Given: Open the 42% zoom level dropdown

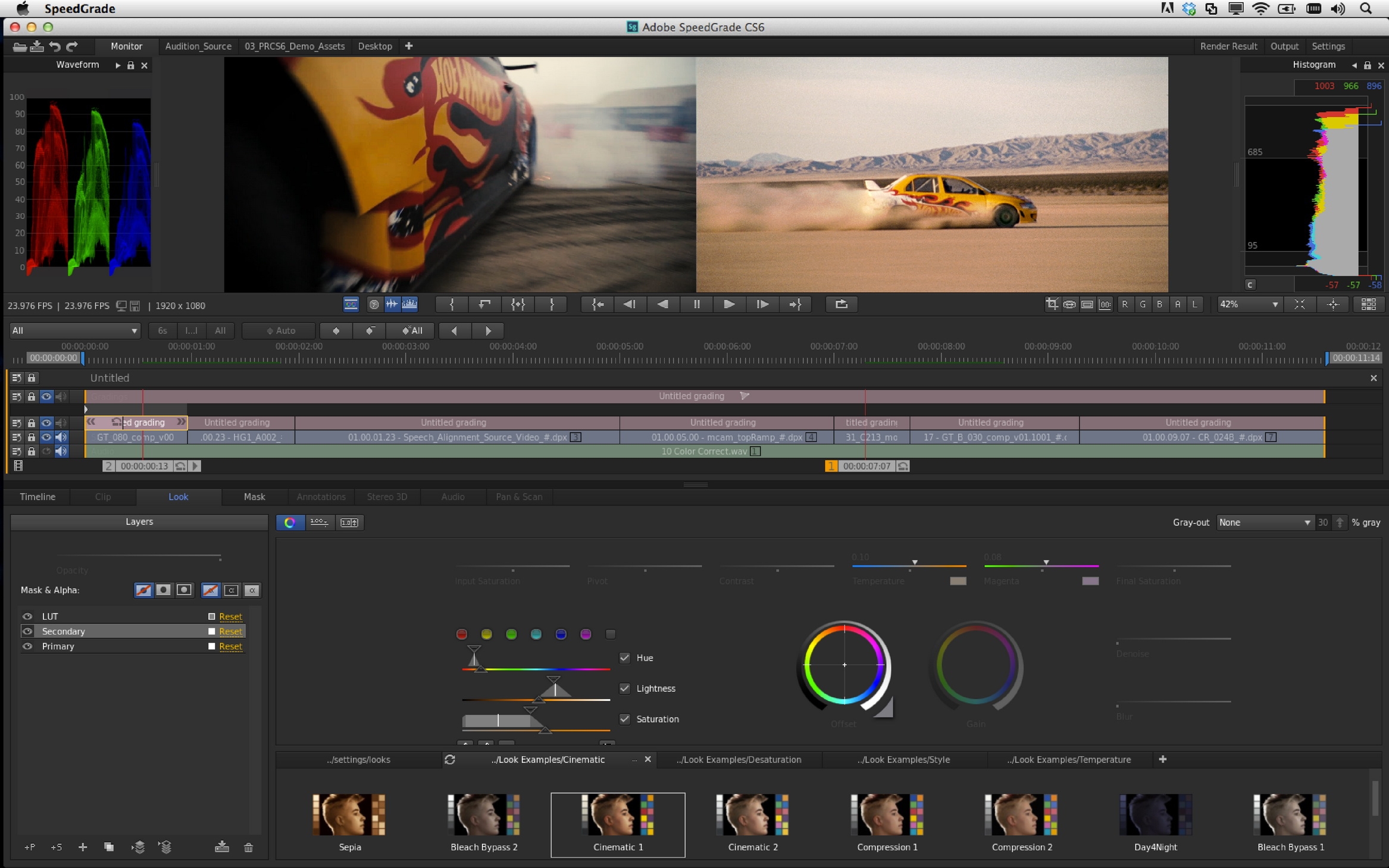Looking at the screenshot, I should coord(1249,305).
